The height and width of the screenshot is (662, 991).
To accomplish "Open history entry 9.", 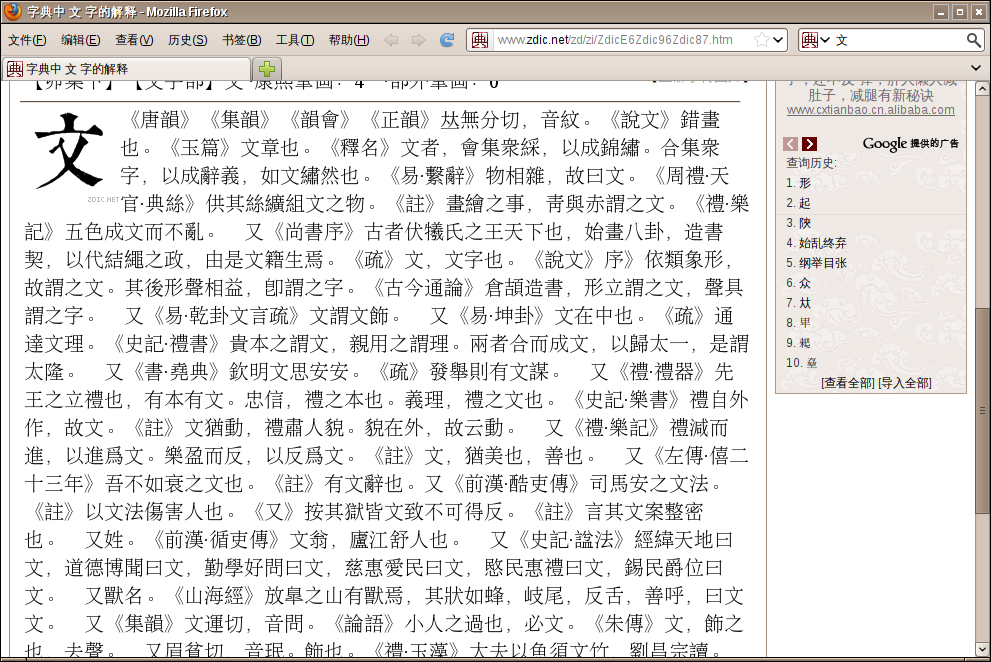I will (x=798, y=343).
